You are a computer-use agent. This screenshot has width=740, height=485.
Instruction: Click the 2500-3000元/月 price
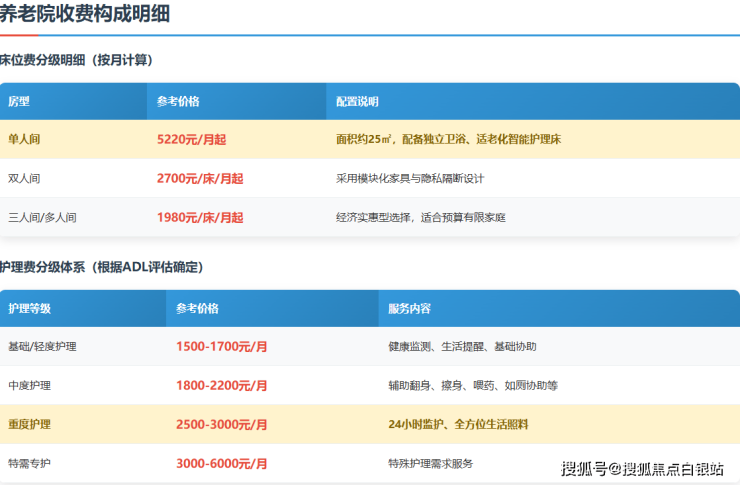[221, 424]
